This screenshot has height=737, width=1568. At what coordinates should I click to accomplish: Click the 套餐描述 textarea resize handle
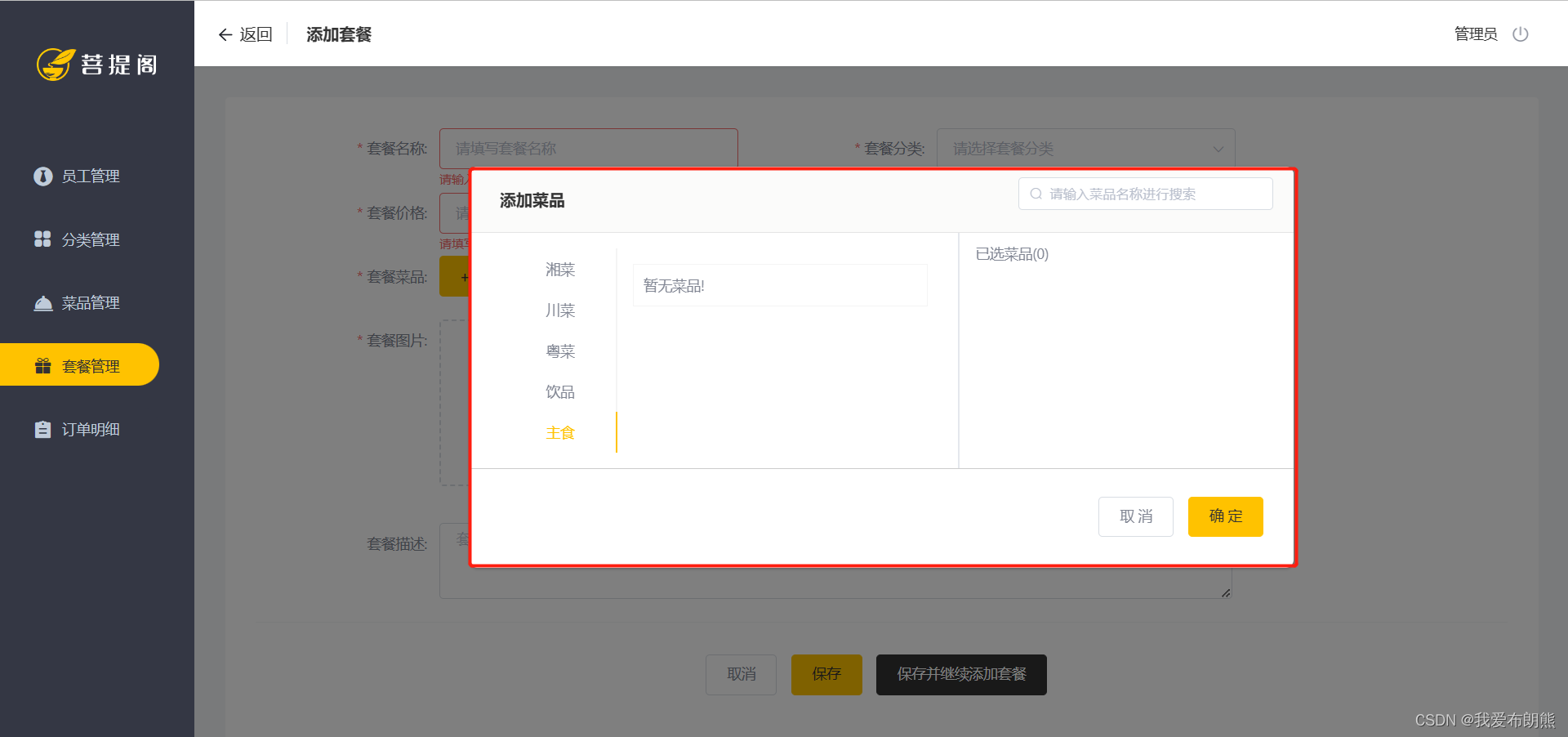[x=1226, y=592]
